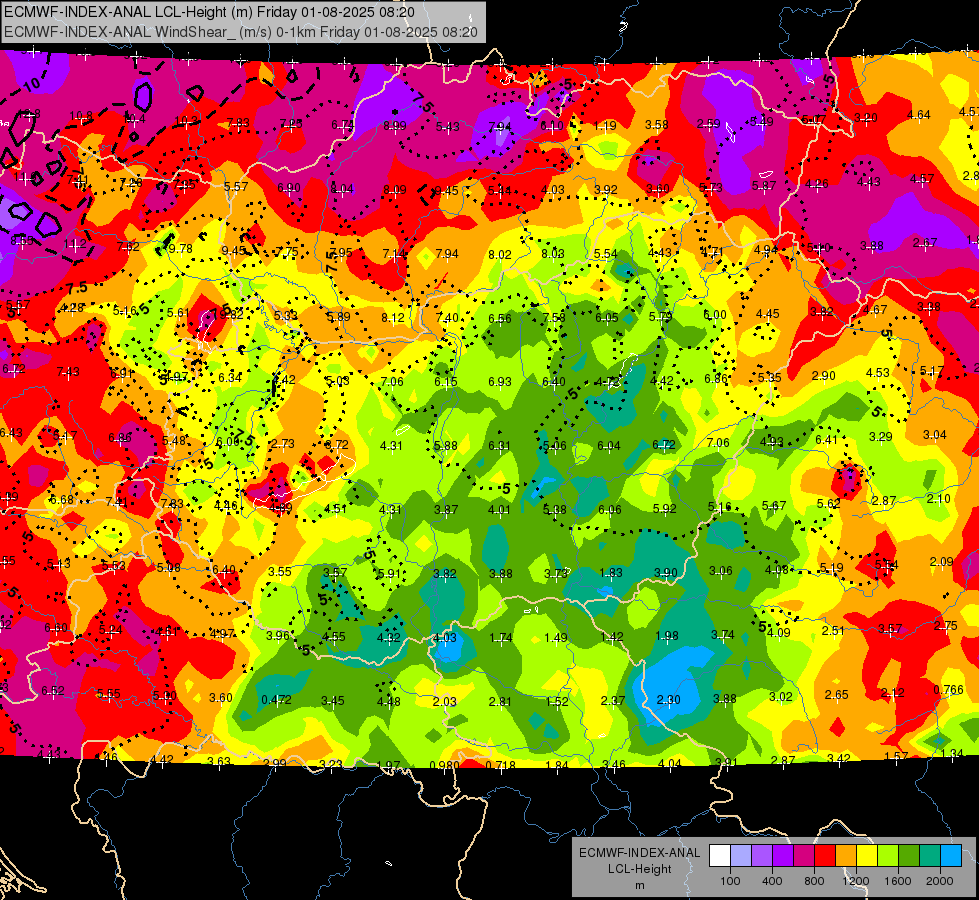Click the wind shear value 0.980
Screen dimensions: 979x900
(x=445, y=765)
